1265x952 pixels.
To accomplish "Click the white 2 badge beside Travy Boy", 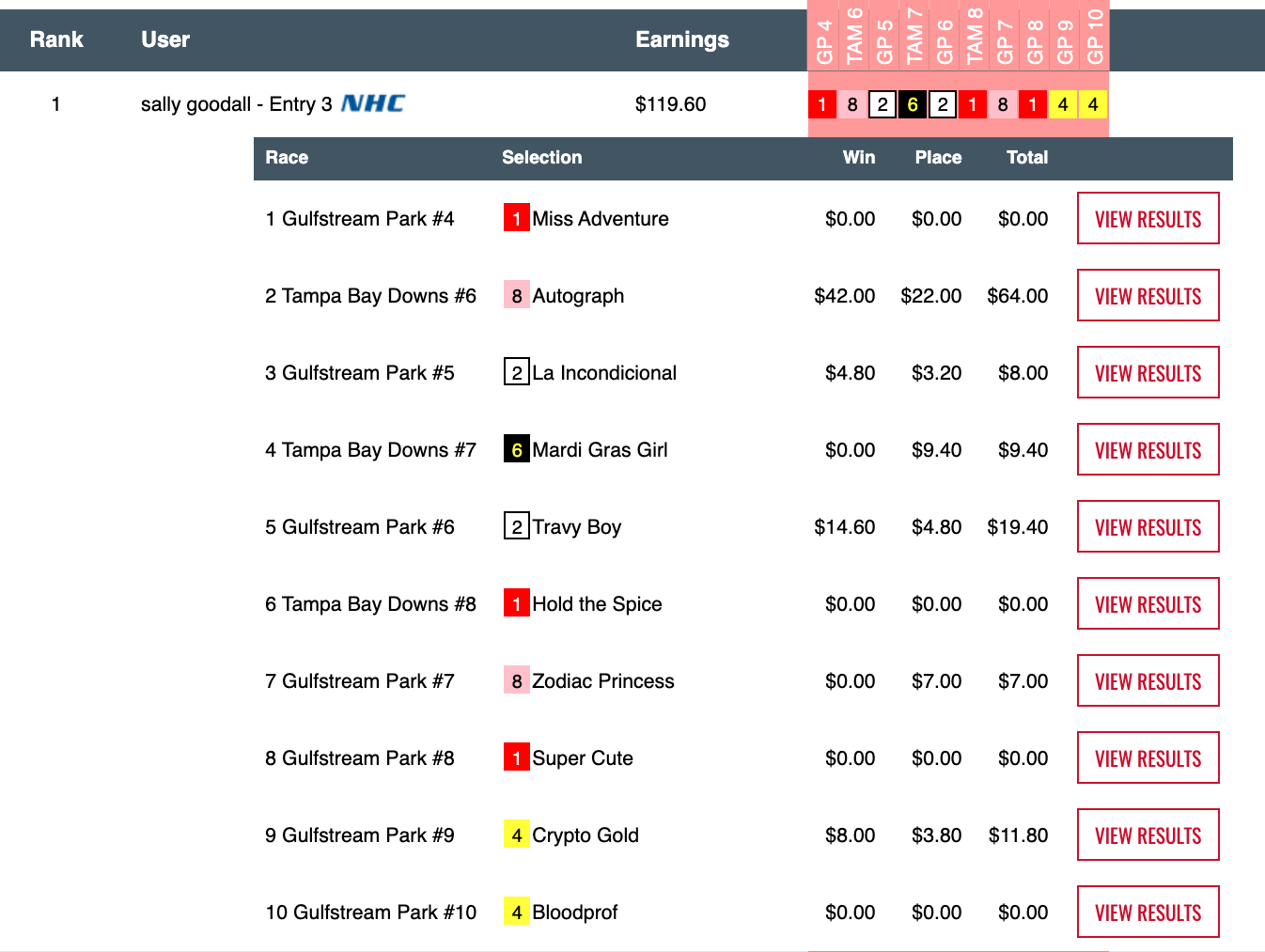I will [516, 526].
